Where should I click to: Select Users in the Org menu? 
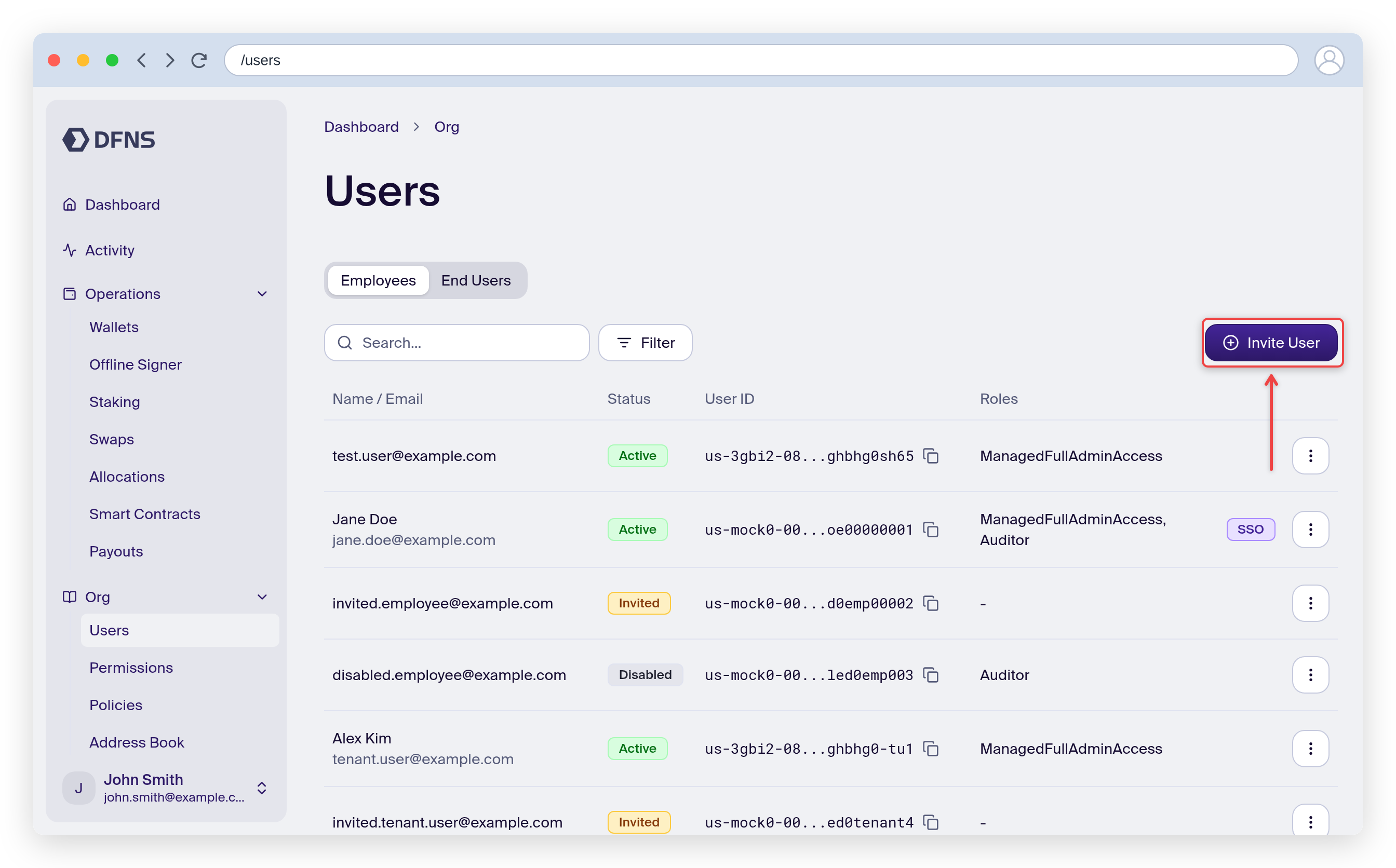coord(180,630)
